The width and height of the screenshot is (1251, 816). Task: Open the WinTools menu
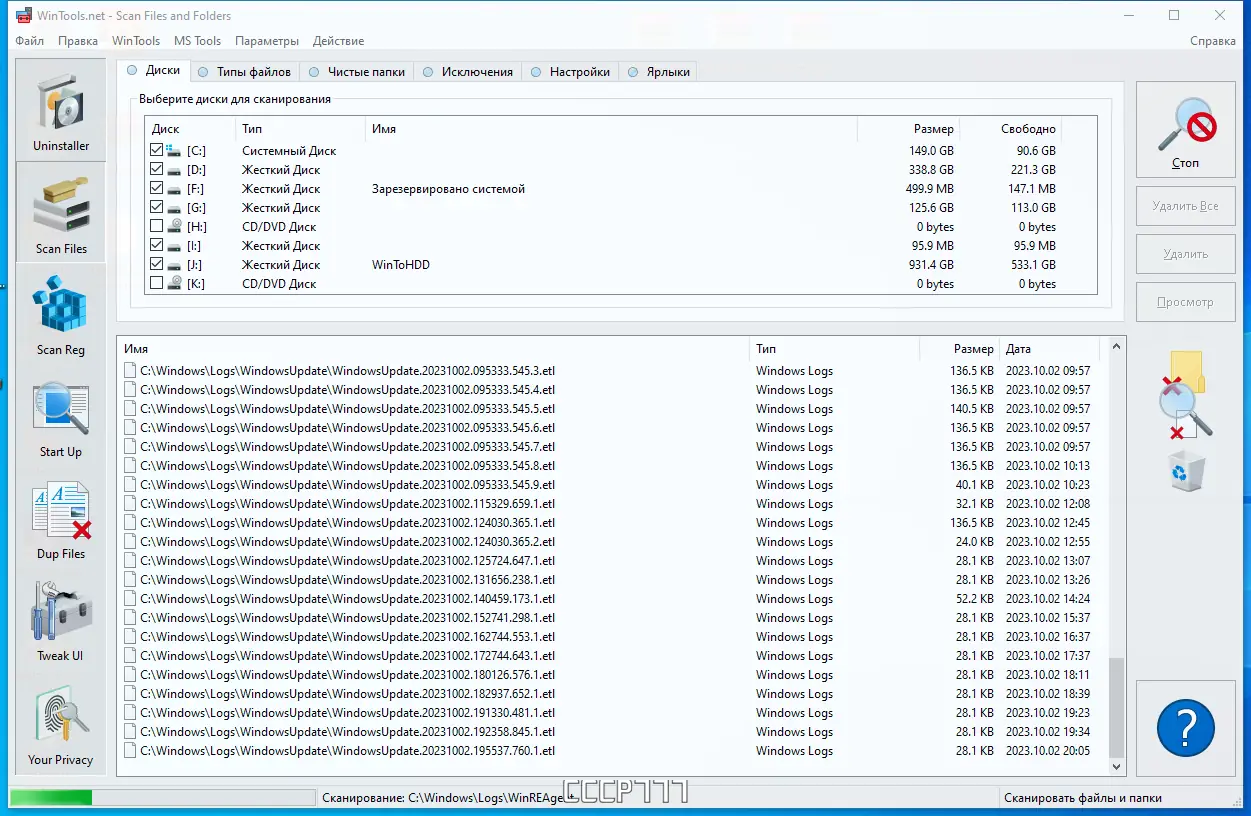[x=136, y=41]
